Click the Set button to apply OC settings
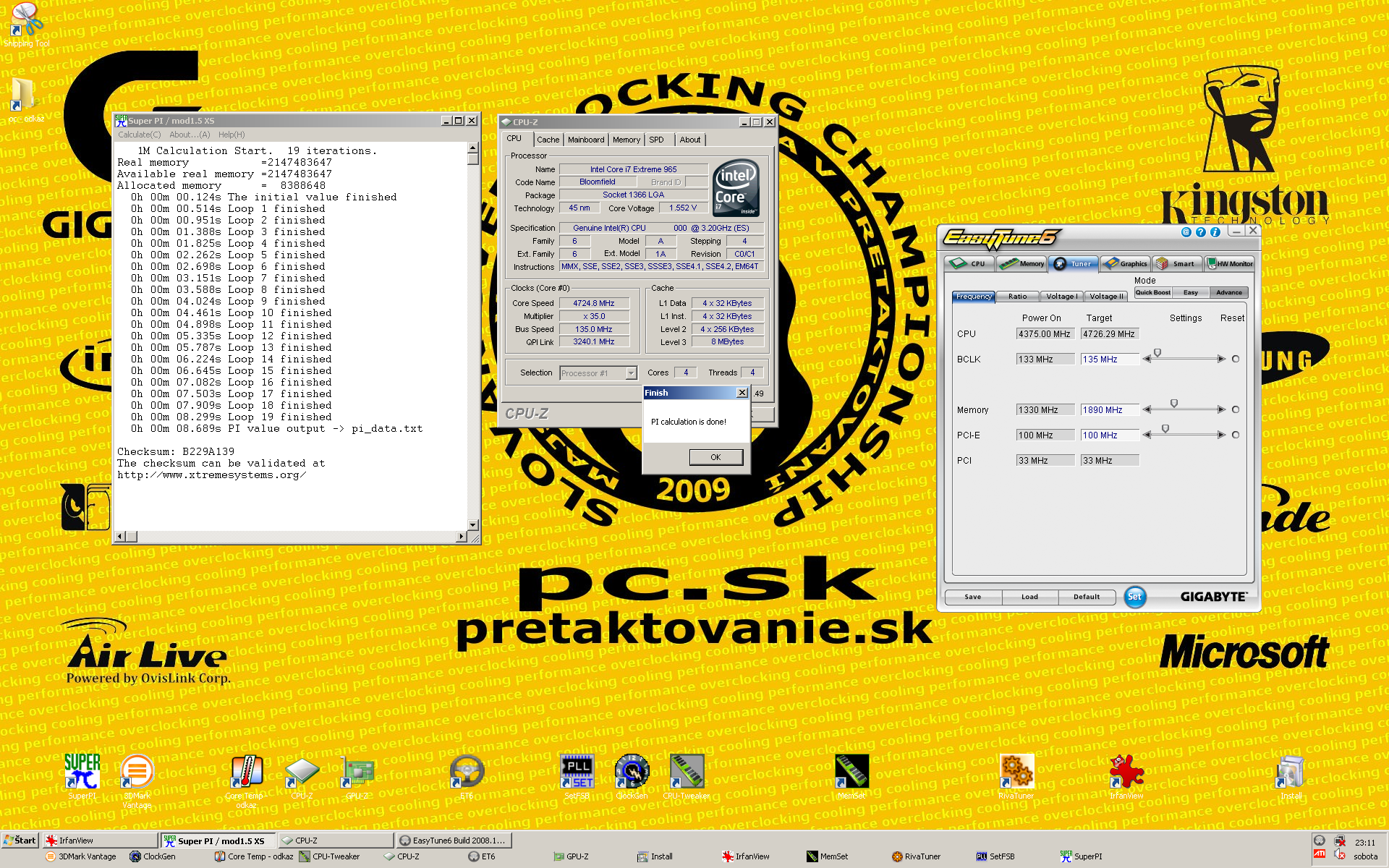Image resolution: width=1389 pixels, height=868 pixels. (x=1134, y=597)
